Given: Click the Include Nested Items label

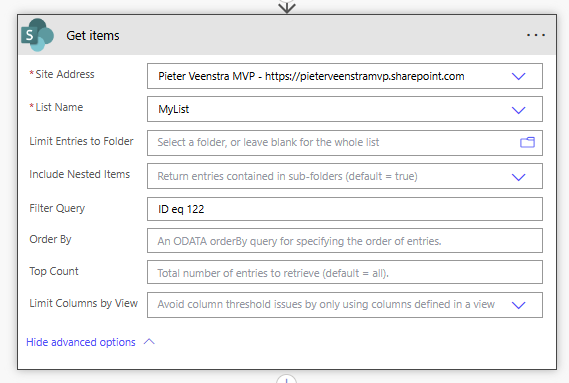Looking at the screenshot, I should tap(79, 174).
